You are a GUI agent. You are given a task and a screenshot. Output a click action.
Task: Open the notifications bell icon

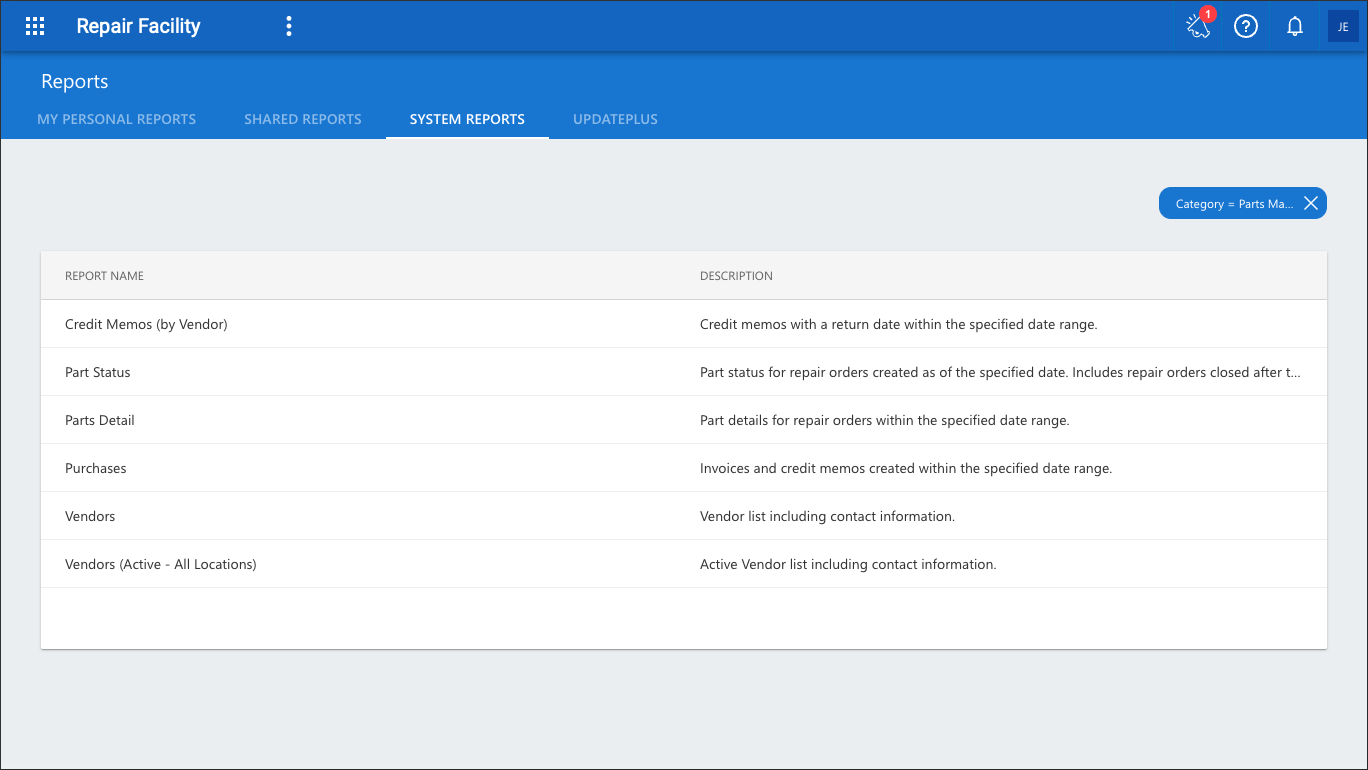click(x=1295, y=27)
